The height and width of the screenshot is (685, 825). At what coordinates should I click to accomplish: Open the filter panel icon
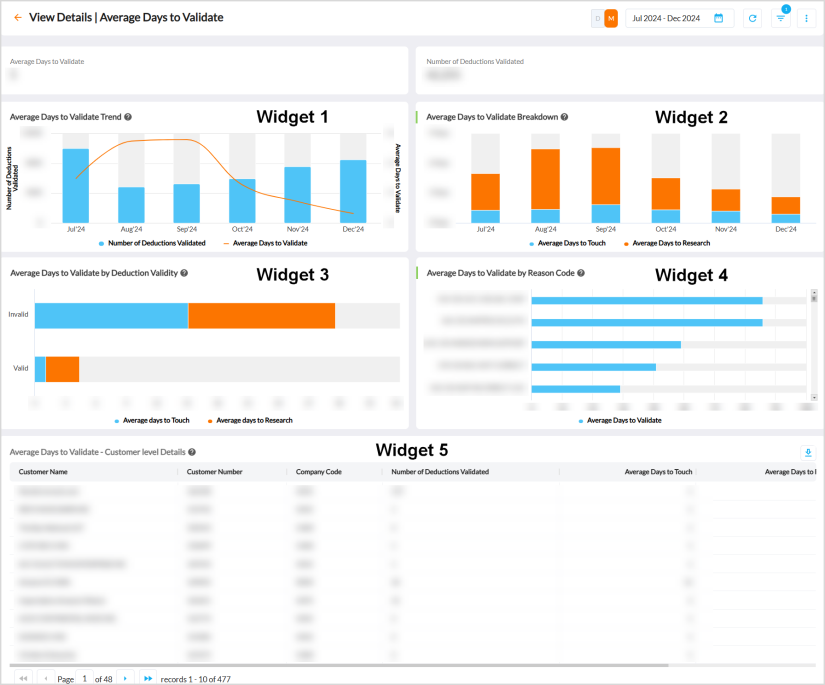click(x=781, y=18)
